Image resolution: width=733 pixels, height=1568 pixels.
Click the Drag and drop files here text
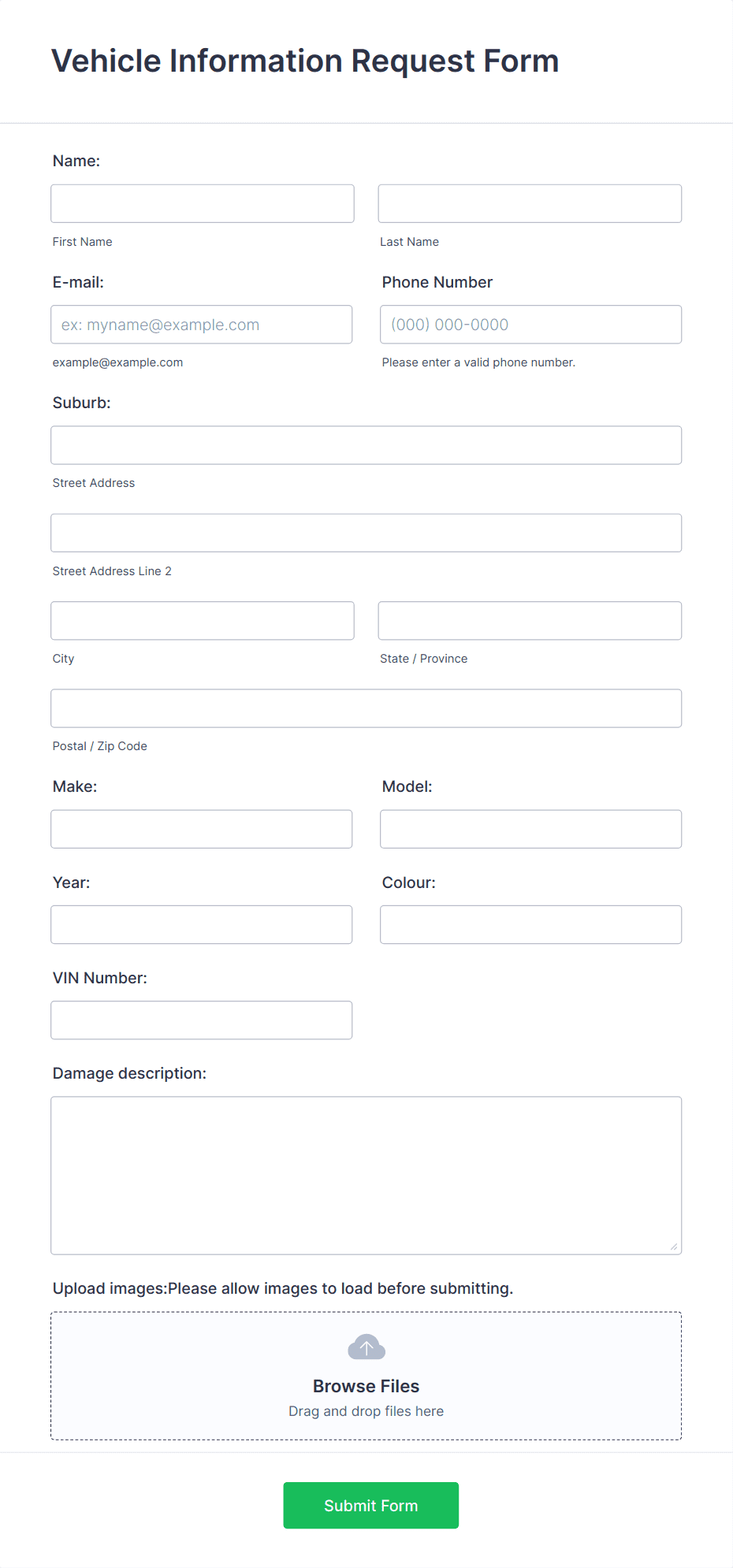pos(366,1411)
